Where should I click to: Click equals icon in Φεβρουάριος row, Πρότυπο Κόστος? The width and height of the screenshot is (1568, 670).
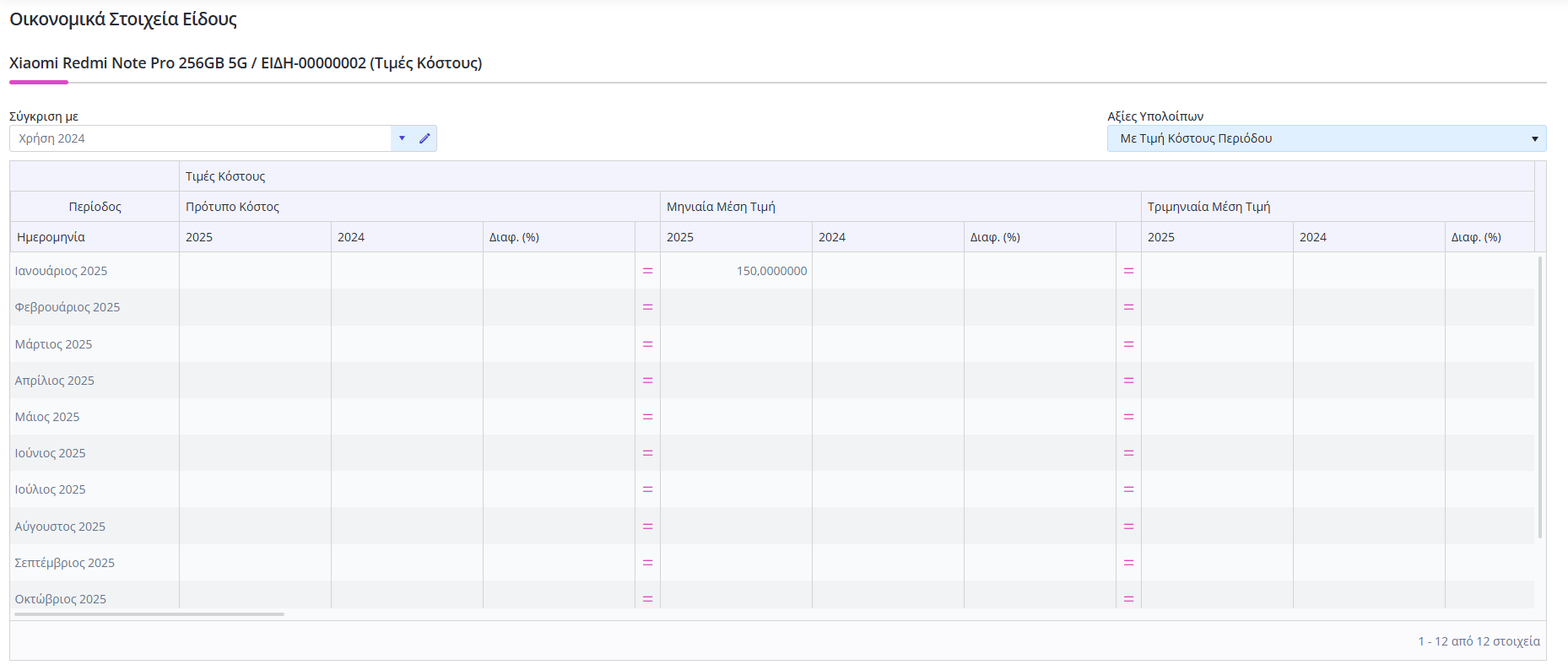pos(647,307)
